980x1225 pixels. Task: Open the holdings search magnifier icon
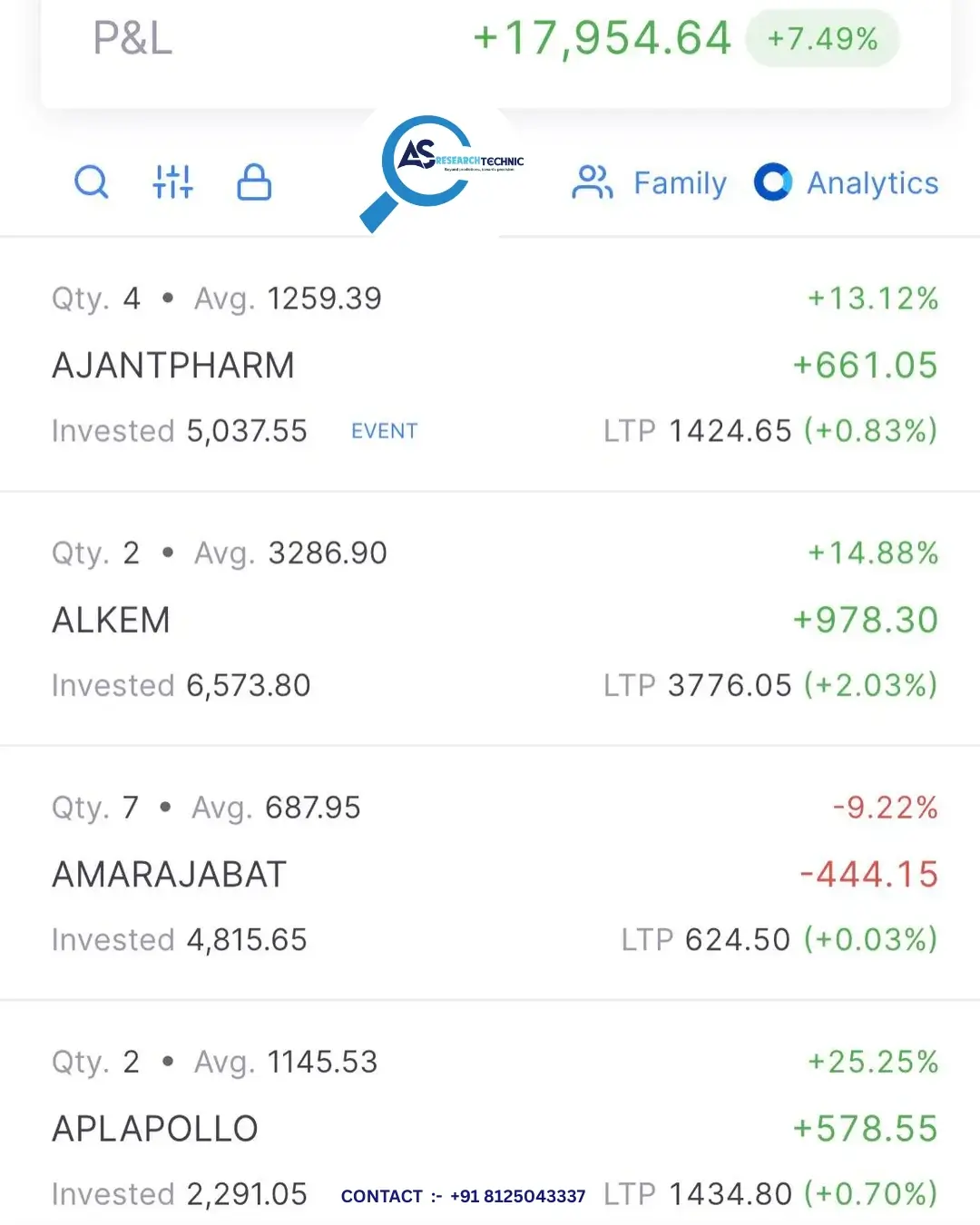click(x=91, y=182)
